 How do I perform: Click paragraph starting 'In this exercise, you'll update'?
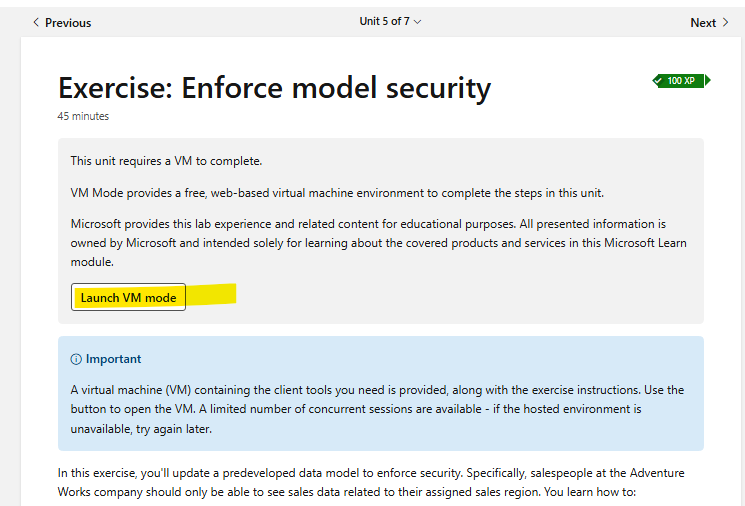coord(371,482)
